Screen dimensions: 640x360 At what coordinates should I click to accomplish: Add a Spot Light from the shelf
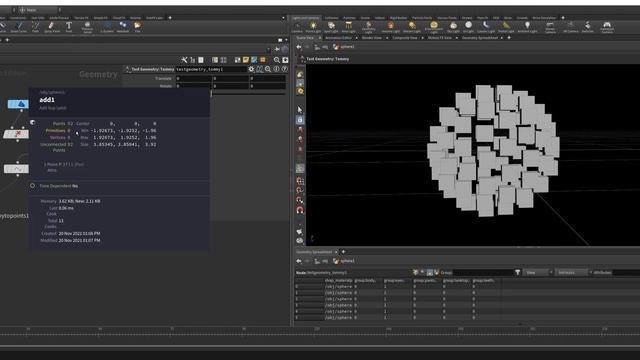pos(331,27)
